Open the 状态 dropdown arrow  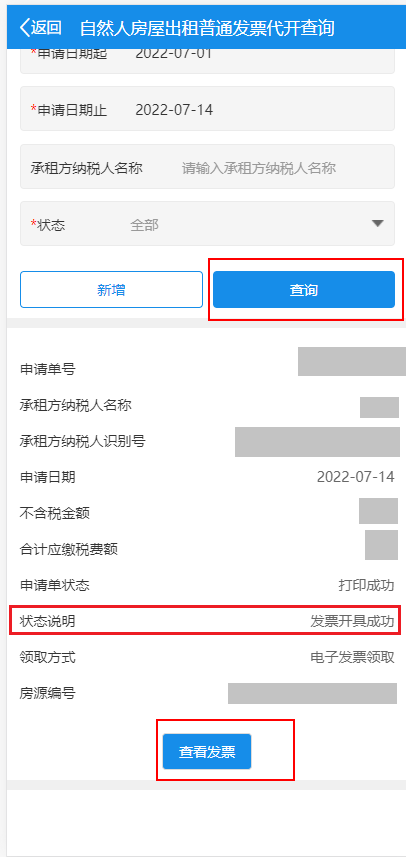[x=378, y=224]
